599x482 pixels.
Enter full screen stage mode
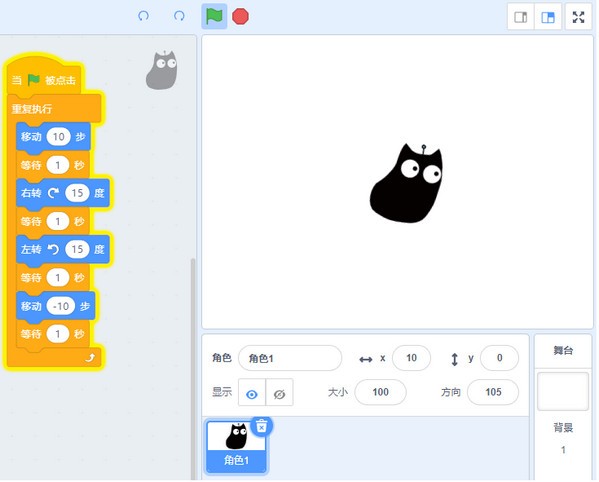578,17
